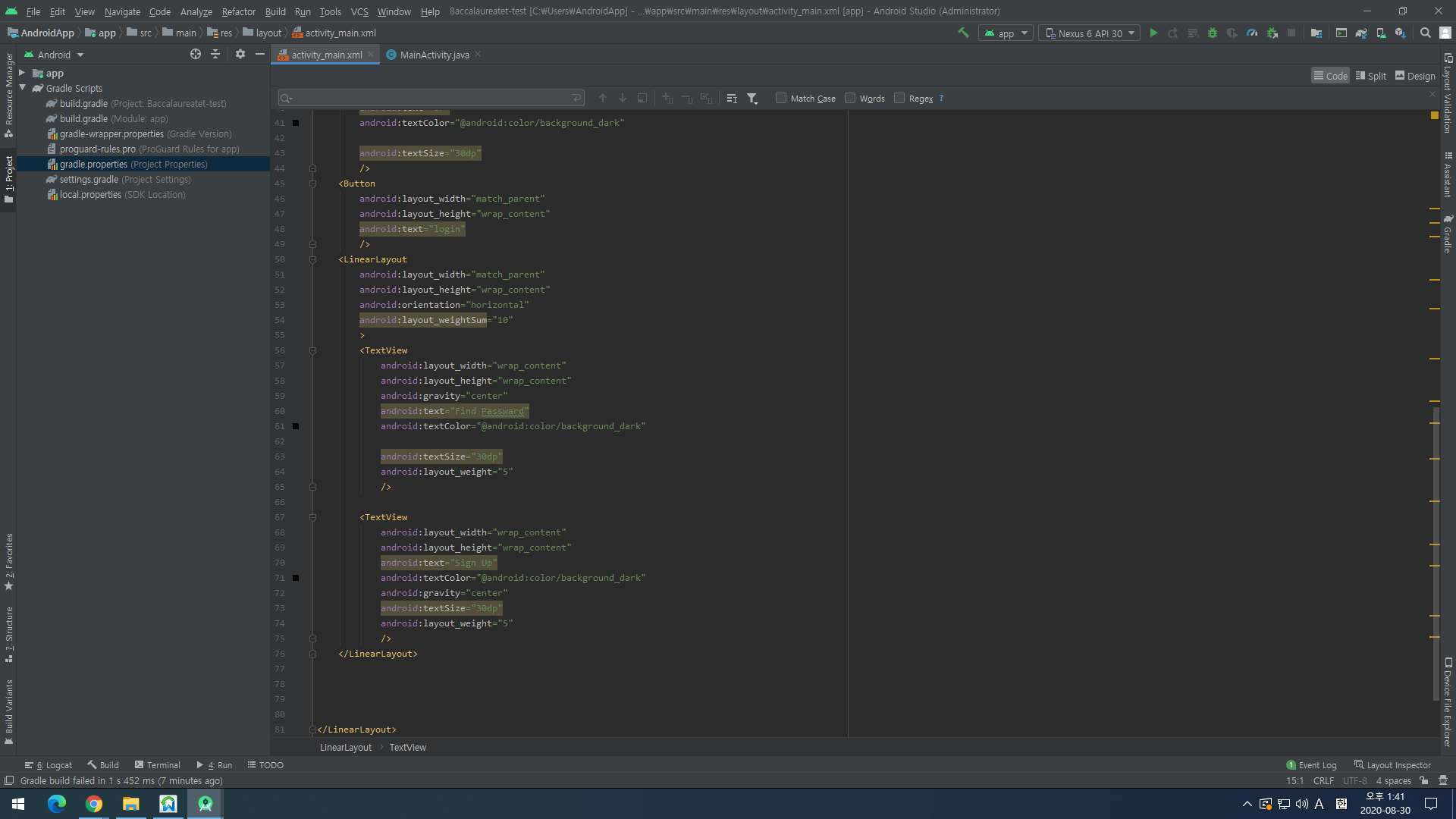Screen dimensions: 1456x819
Task: Click Search Everywhere magnifier icon
Action: (1425, 33)
